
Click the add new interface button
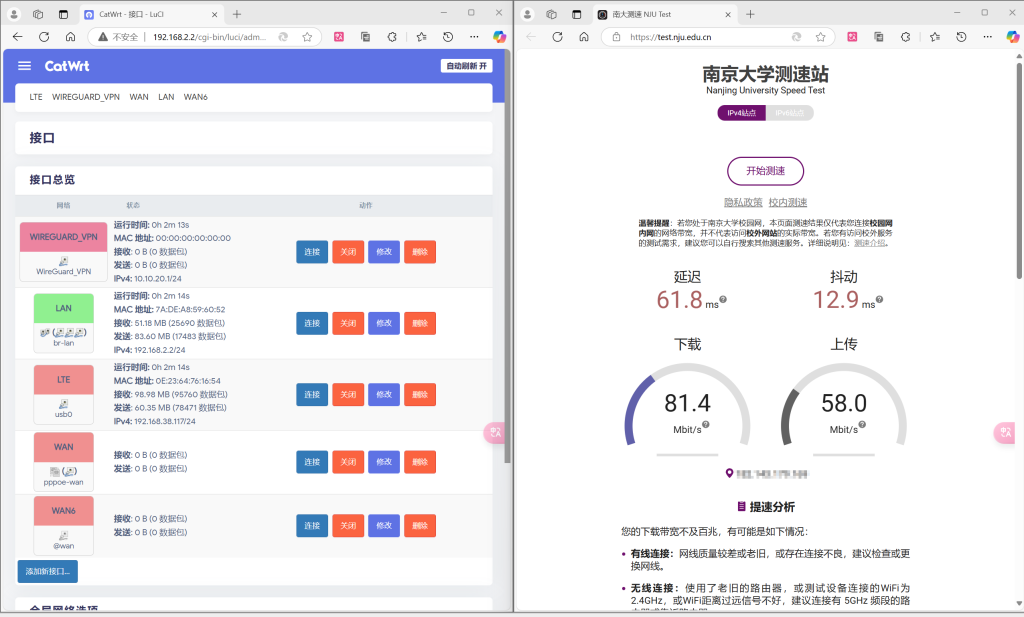click(48, 571)
